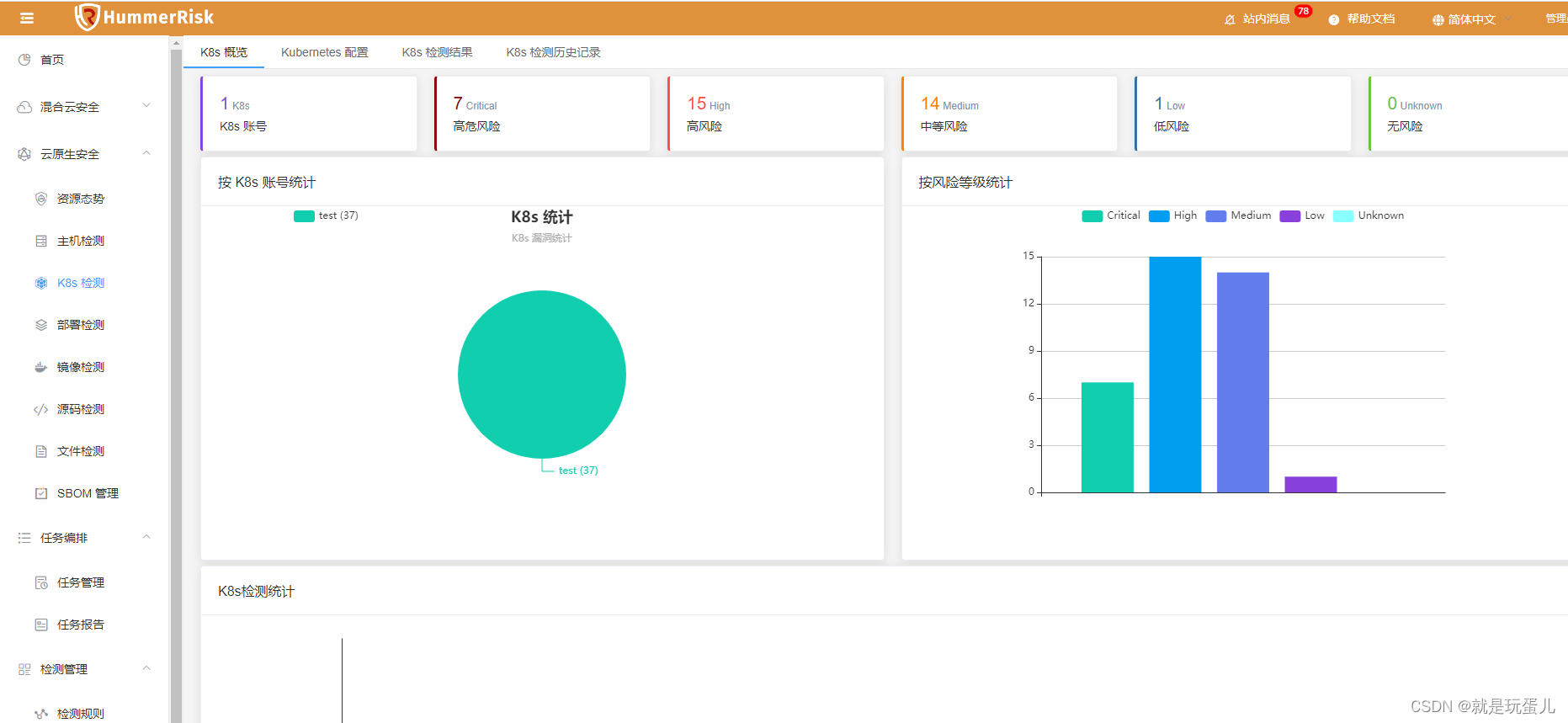Expand the 混合云安全 menu chevron
The width and height of the screenshot is (1568, 723).
pyautogui.click(x=146, y=105)
